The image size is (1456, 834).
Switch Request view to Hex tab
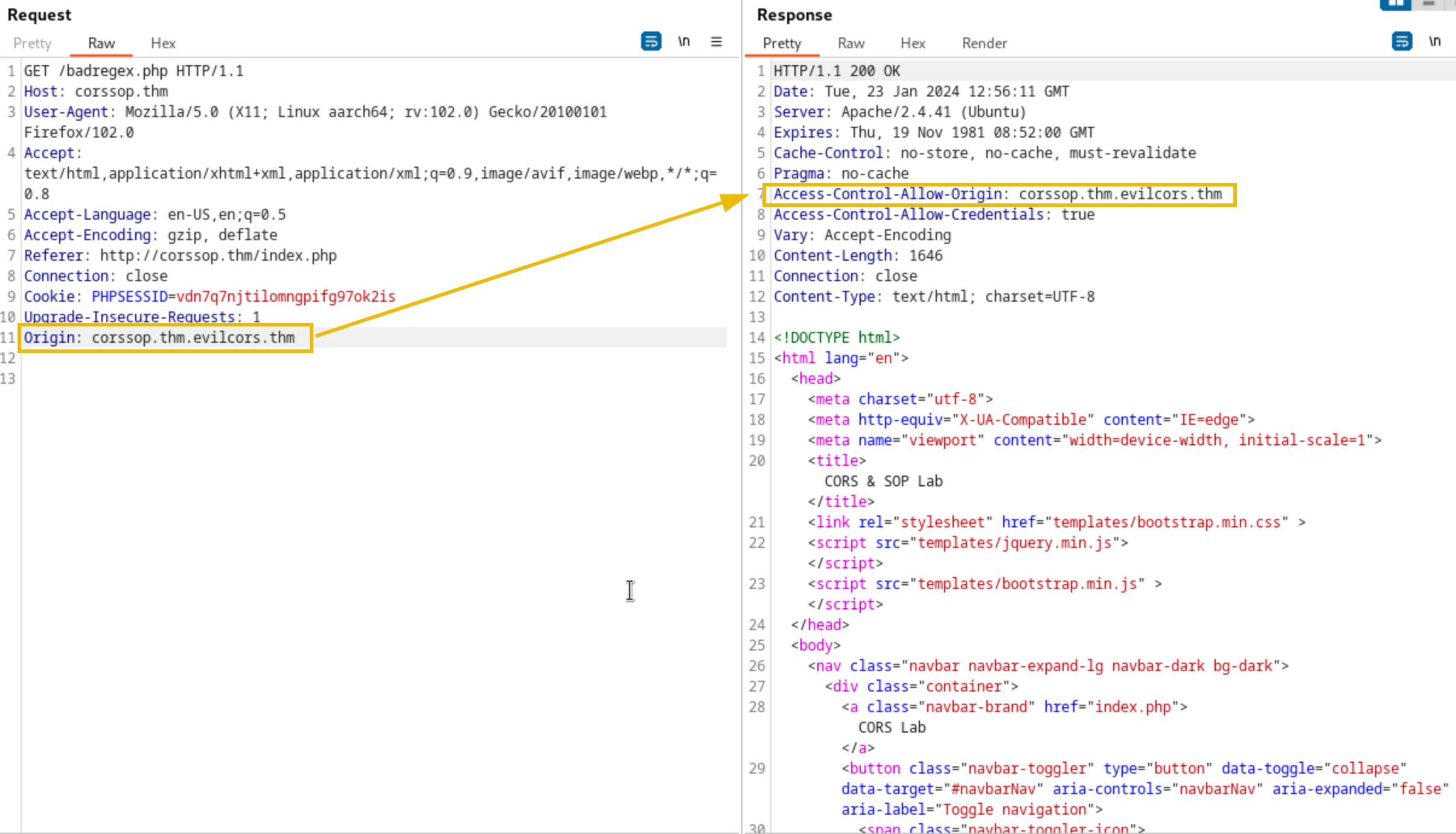[x=163, y=43]
